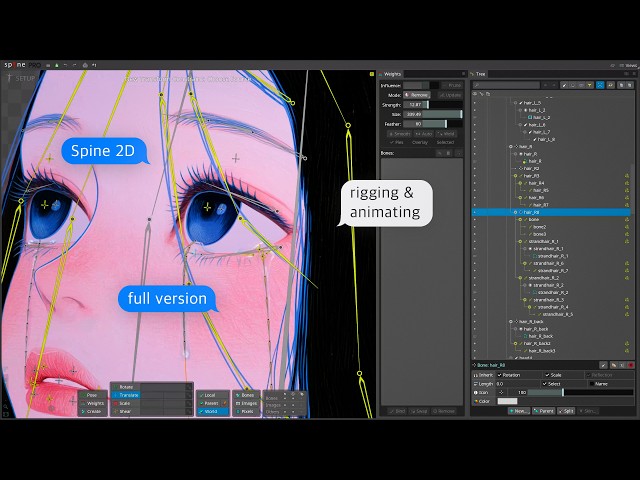Click the tree copy icon
Viewport: 640px width, 480px height.
[x=621, y=85]
